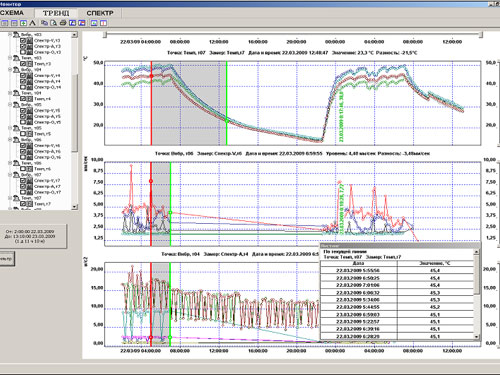Uncheck the Спектр-A,т6 checkbox
Screen dimensions: 500x375
(x=23, y=151)
